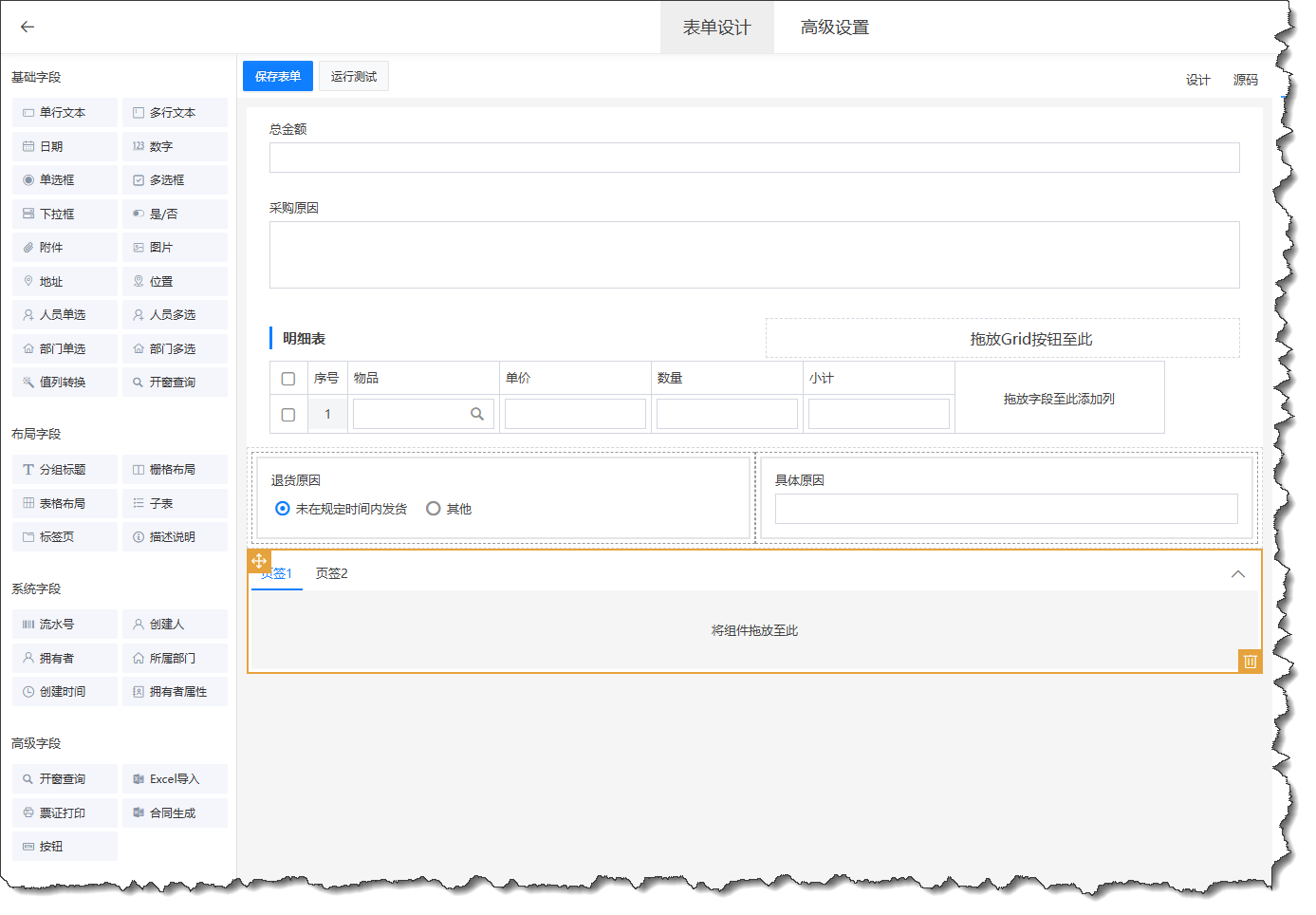Select the 其他 radio option
1316x915 pixels.
pos(434,509)
